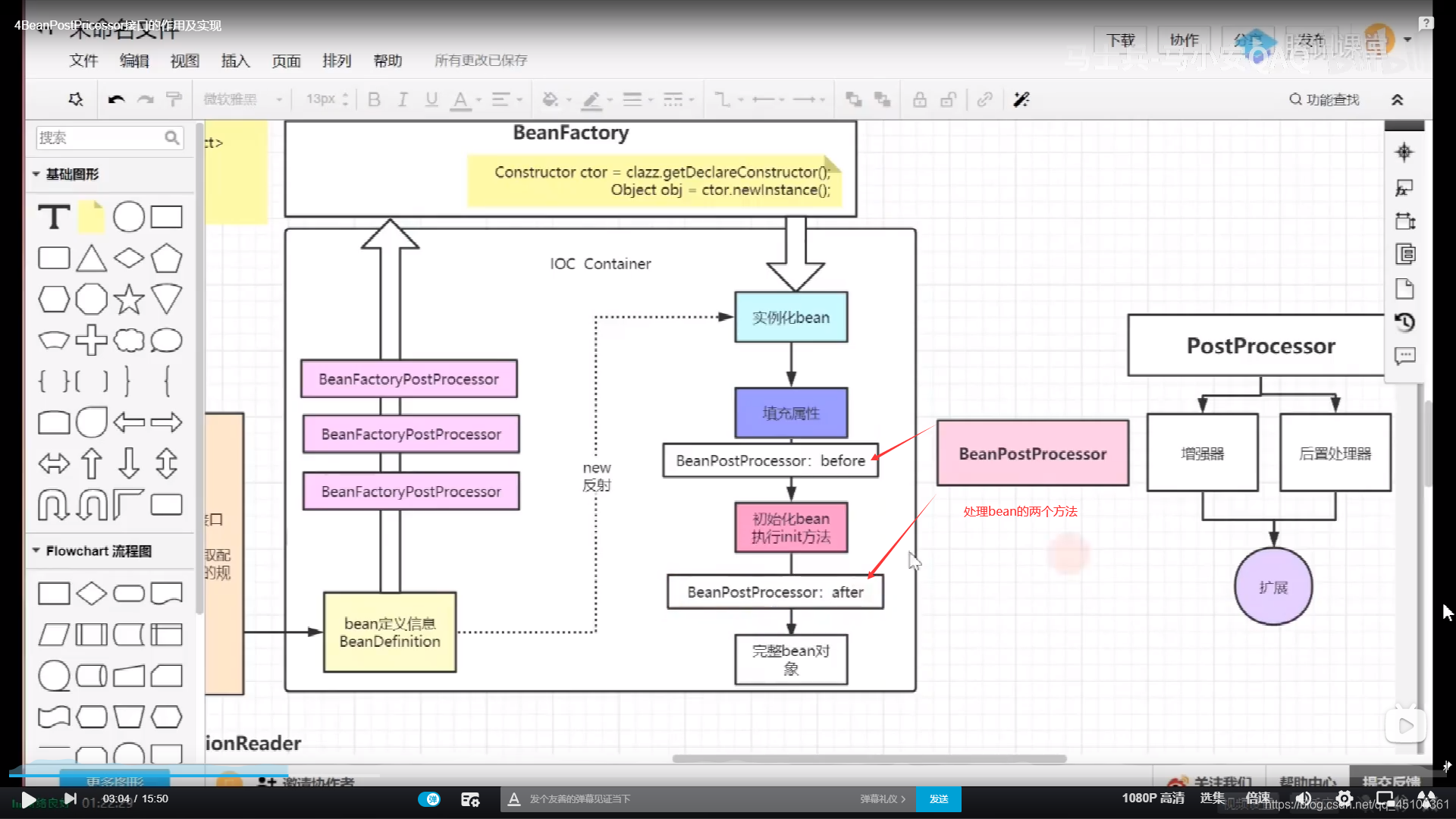This screenshot has height=819, width=1456.
Task: Open 排列 menu
Action: pyautogui.click(x=337, y=61)
